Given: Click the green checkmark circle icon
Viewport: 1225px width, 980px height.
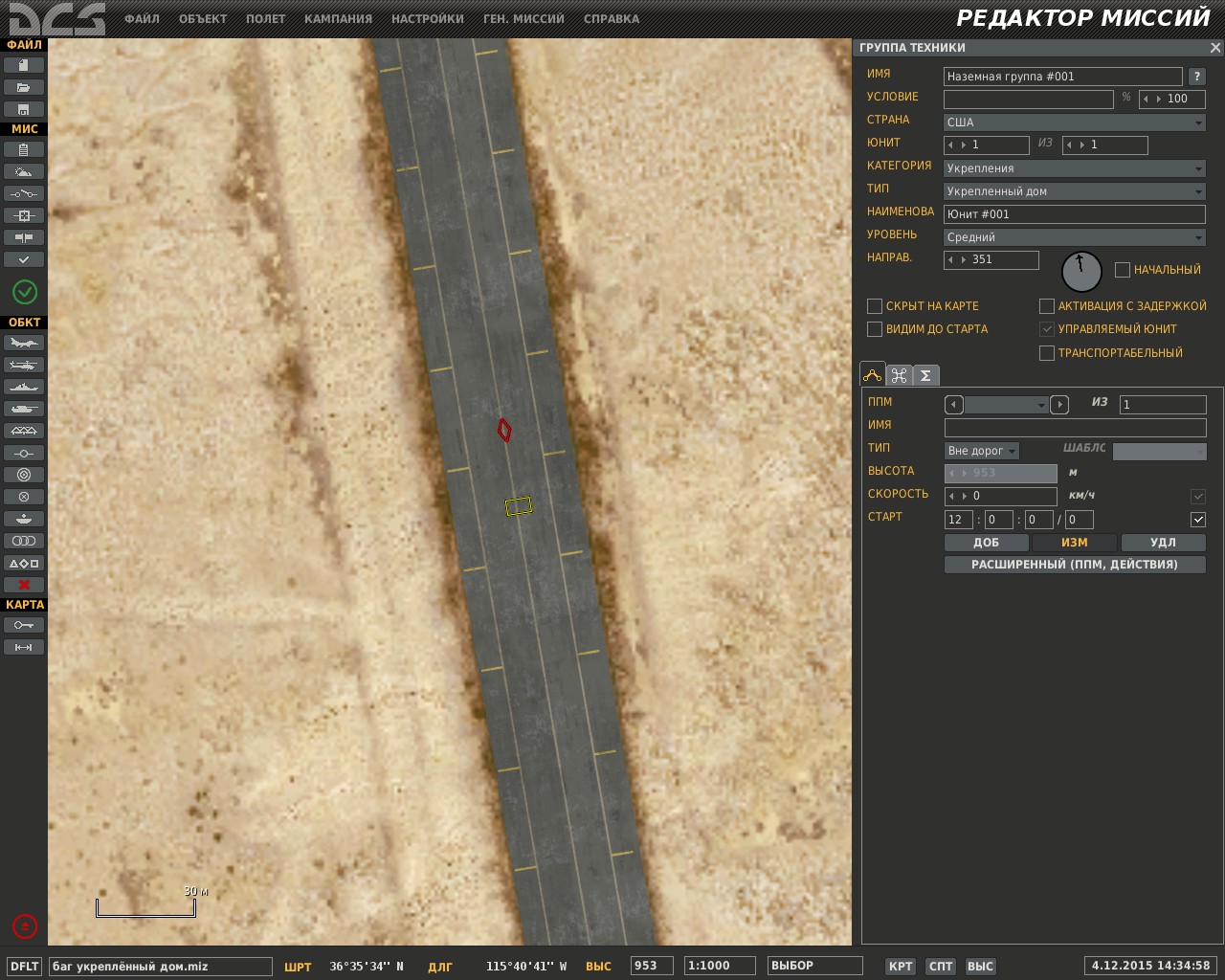Looking at the screenshot, I should 25,291.
